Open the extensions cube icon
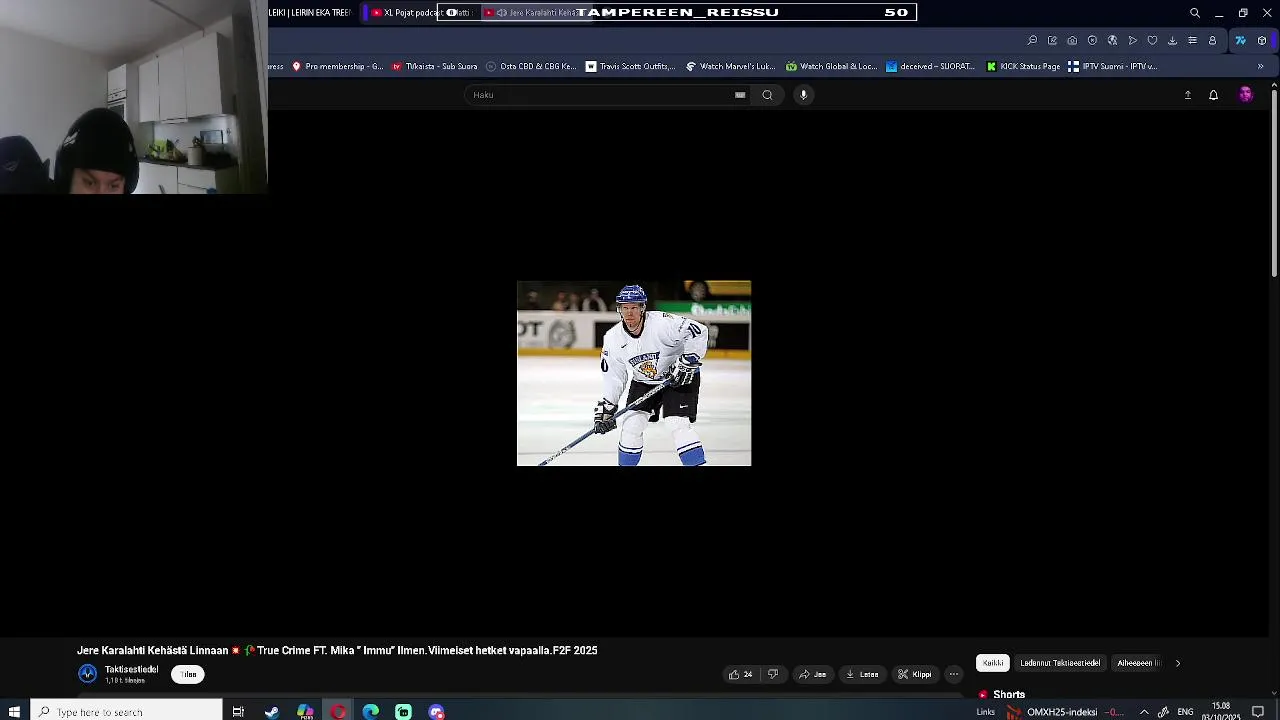Viewport: 1280px width, 720px height. tap(1262, 41)
